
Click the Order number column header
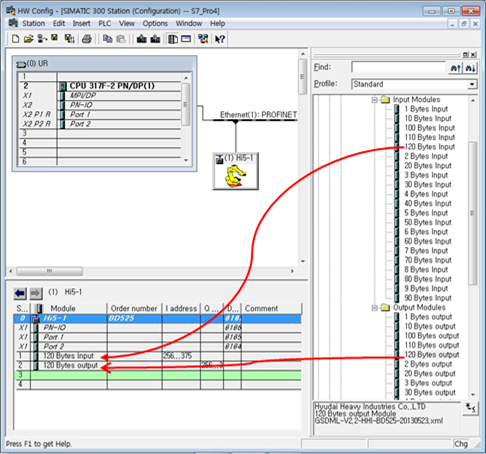pos(134,308)
